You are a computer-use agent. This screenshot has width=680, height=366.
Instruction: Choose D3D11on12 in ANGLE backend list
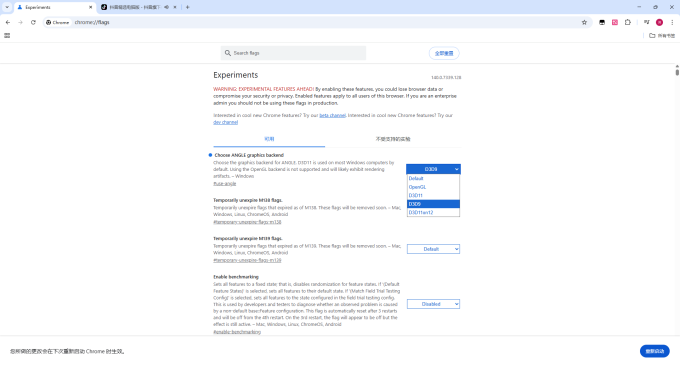click(x=433, y=212)
